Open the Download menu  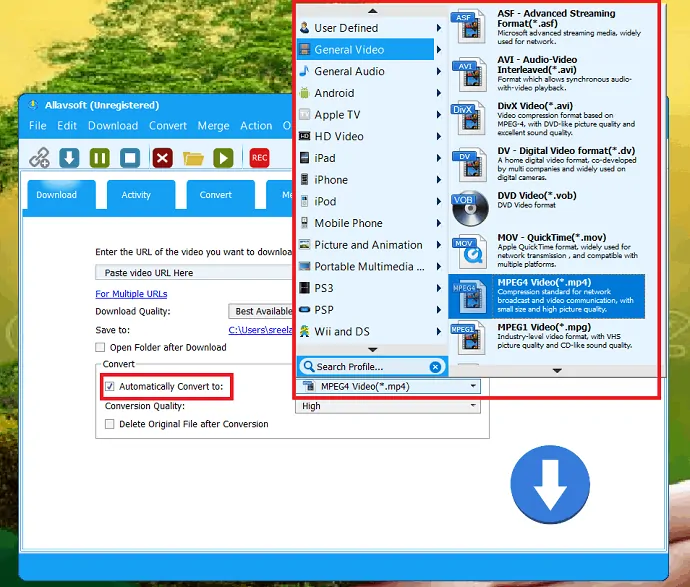[x=113, y=126]
